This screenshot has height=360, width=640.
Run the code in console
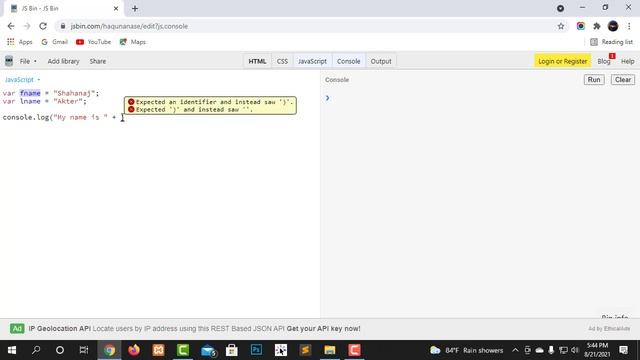point(594,80)
